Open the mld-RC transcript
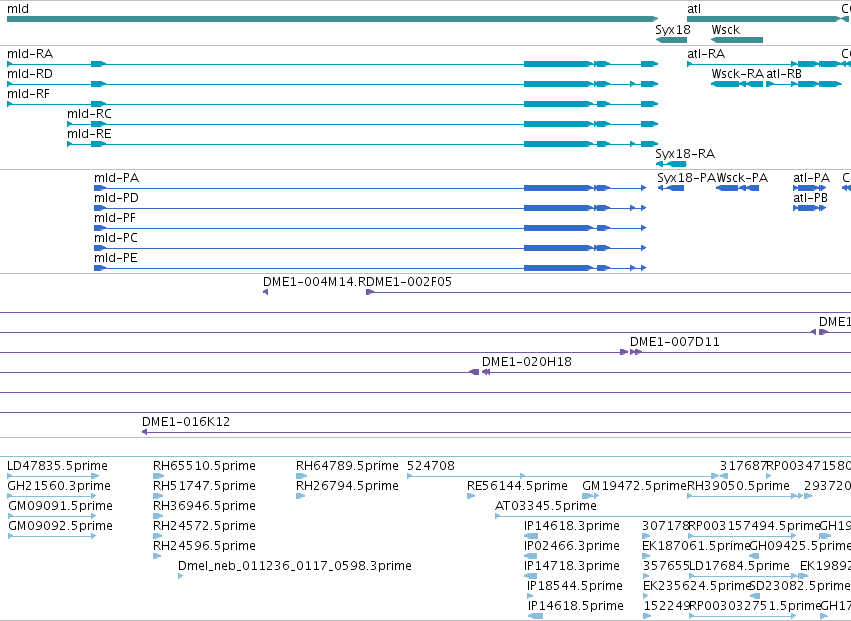The image size is (851, 621). (x=363, y=124)
